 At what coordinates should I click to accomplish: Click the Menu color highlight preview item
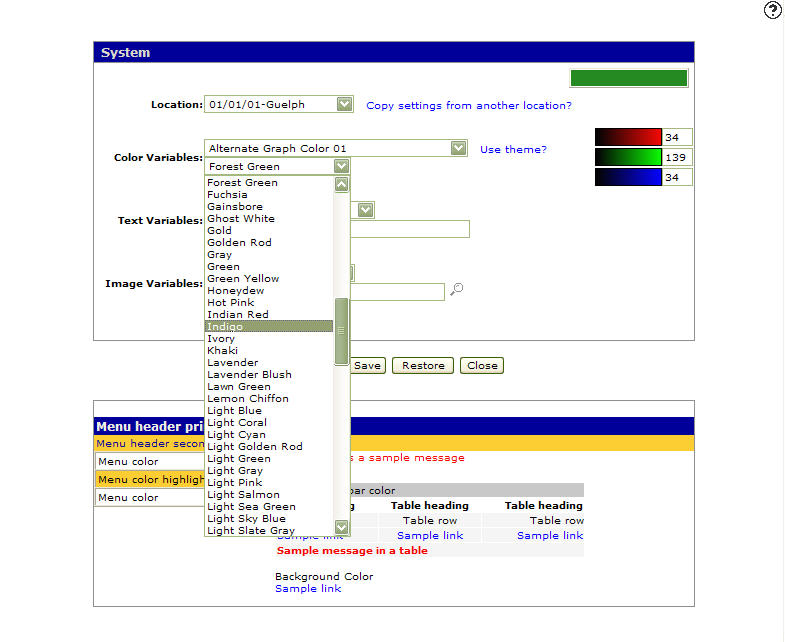[x=150, y=480]
